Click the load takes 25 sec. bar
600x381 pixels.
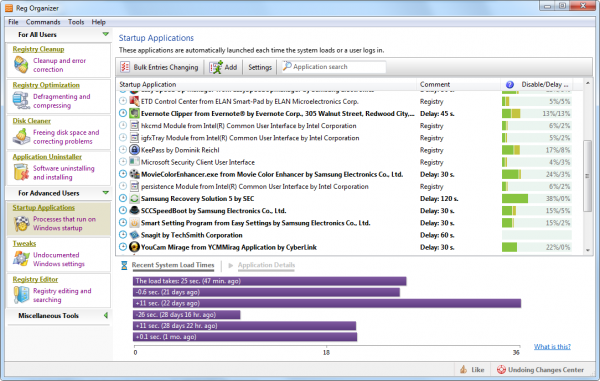click(x=269, y=281)
